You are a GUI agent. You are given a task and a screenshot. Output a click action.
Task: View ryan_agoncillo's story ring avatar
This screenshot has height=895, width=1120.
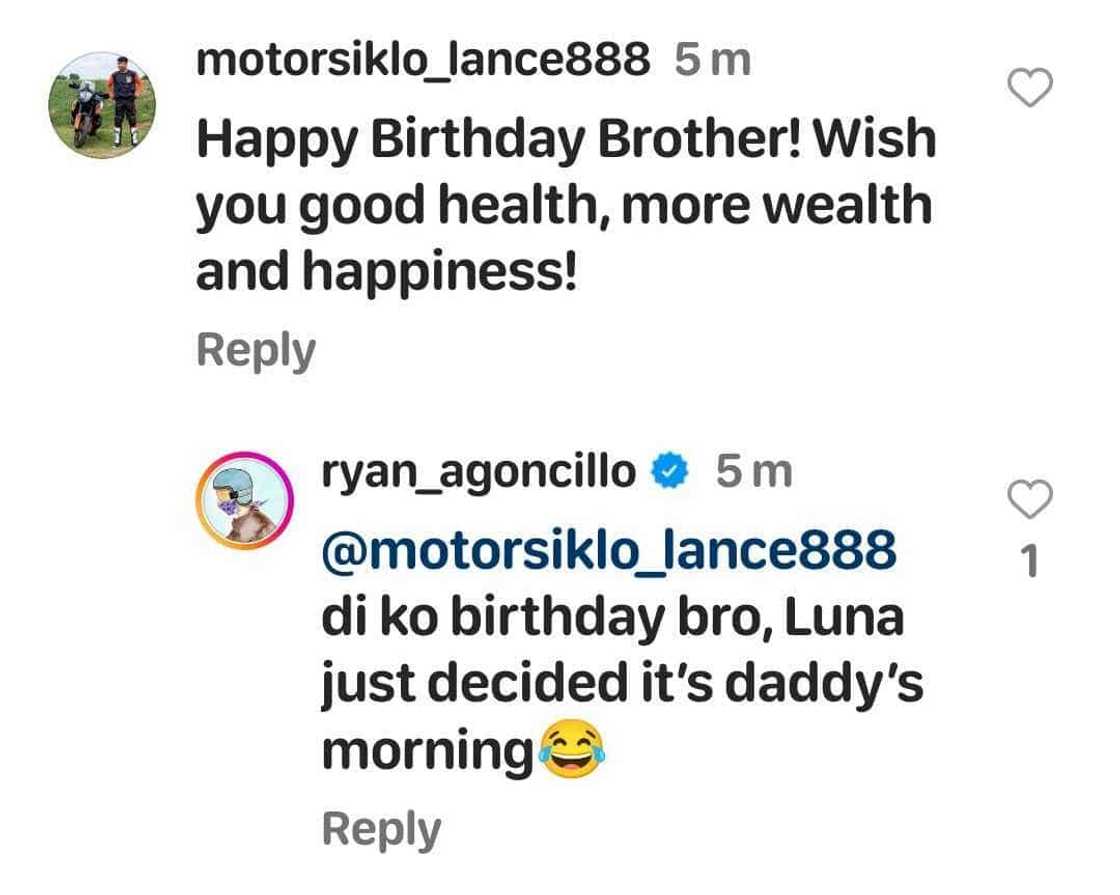244,499
